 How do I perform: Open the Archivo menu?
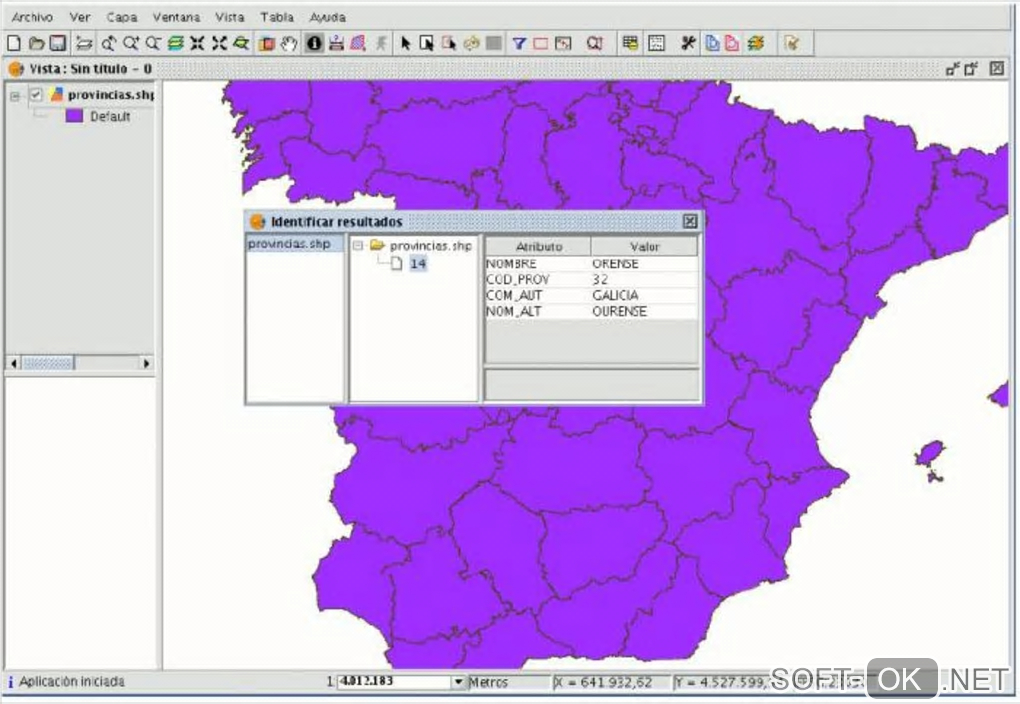[x=32, y=17]
